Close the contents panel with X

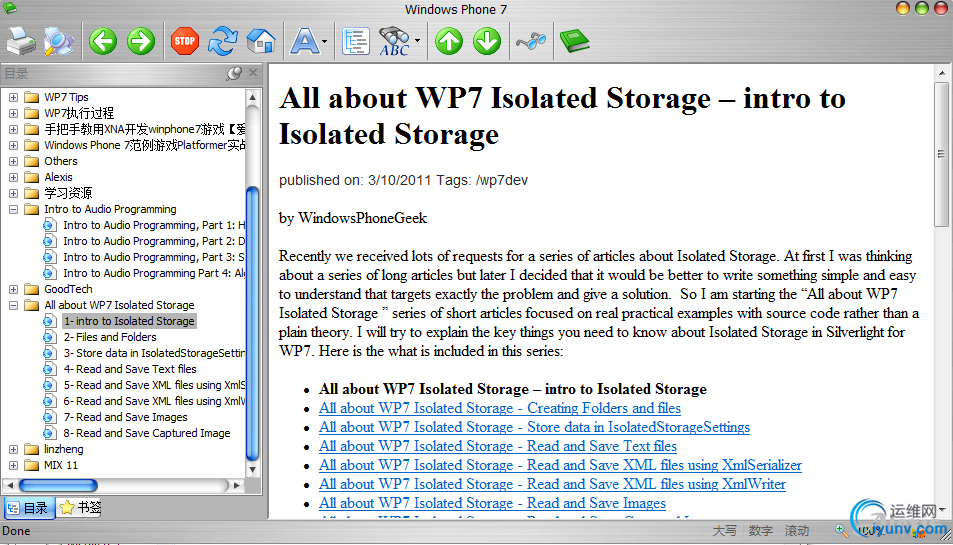click(x=253, y=73)
